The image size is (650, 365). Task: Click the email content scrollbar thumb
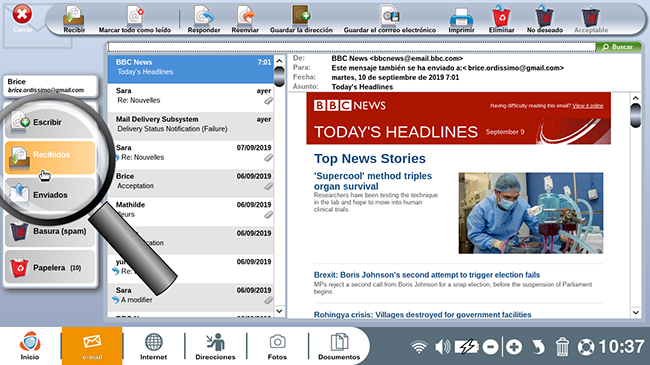click(x=635, y=116)
